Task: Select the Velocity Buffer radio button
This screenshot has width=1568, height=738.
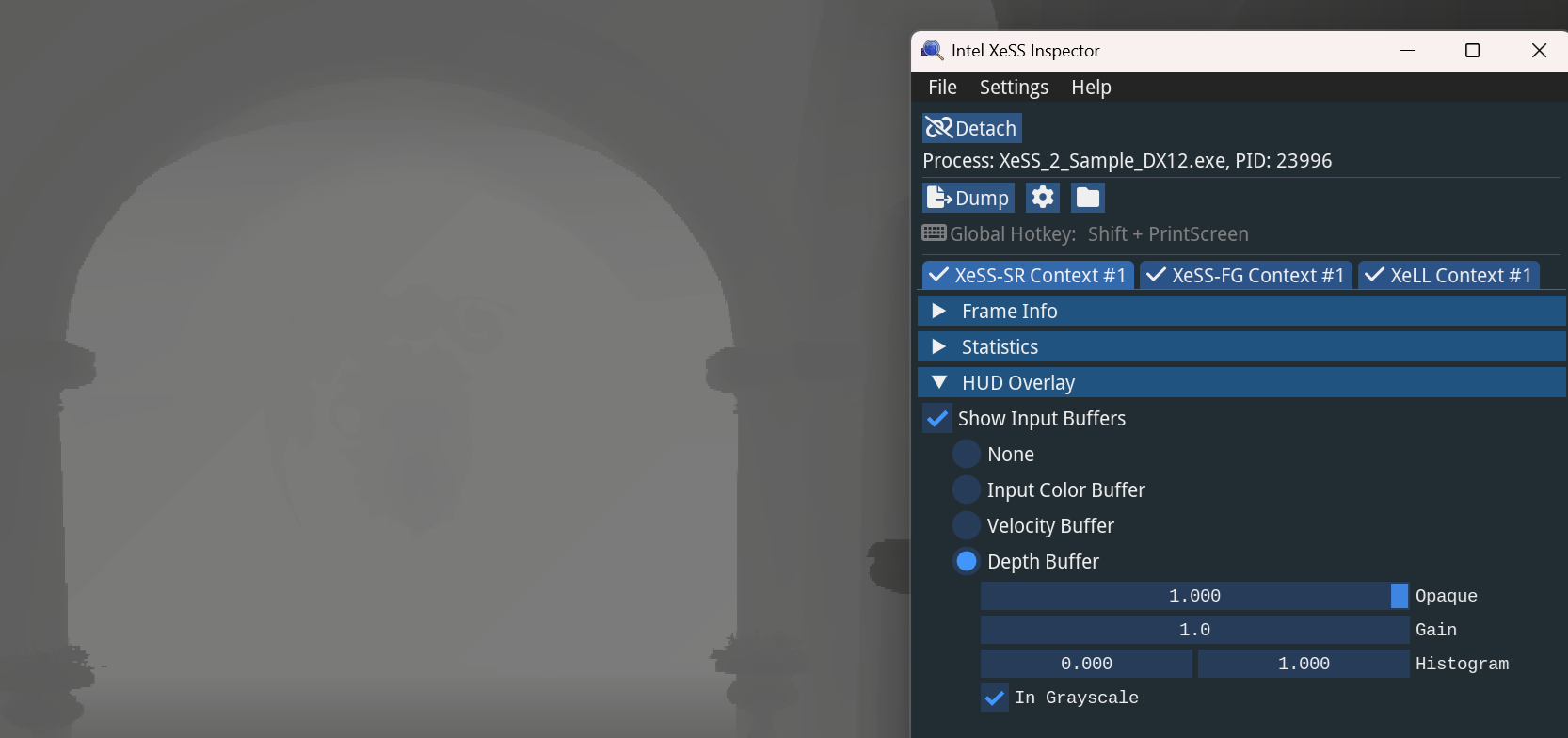Action: pyautogui.click(x=967, y=525)
